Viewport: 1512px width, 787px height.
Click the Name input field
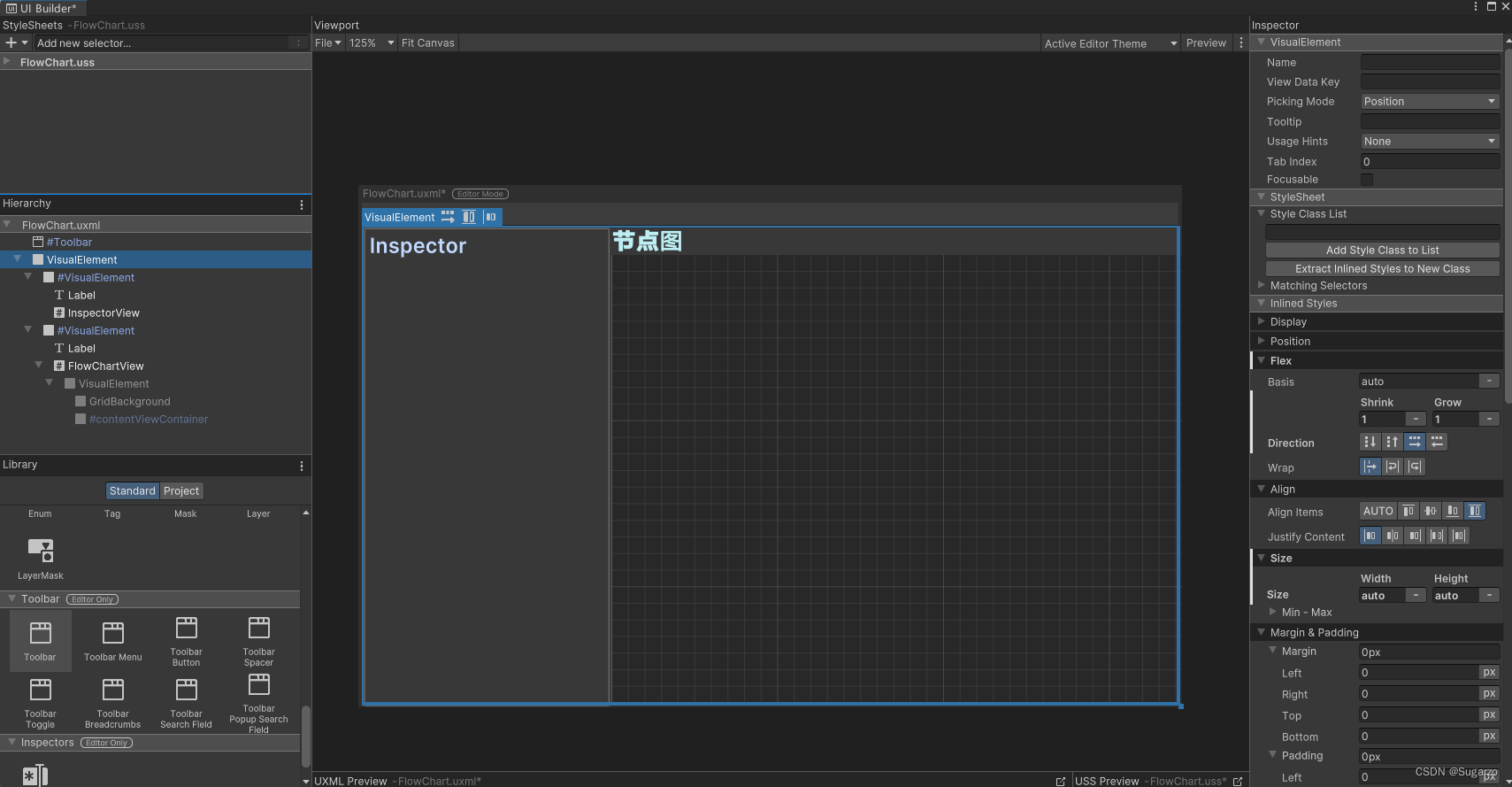click(x=1430, y=62)
